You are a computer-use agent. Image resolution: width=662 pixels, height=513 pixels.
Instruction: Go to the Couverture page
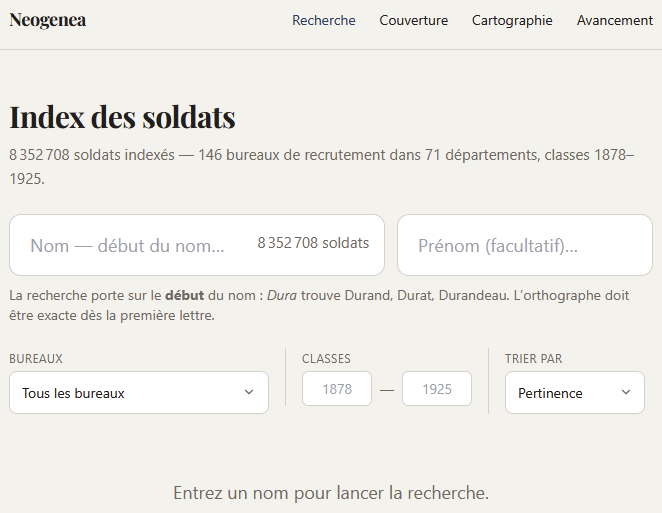(413, 20)
